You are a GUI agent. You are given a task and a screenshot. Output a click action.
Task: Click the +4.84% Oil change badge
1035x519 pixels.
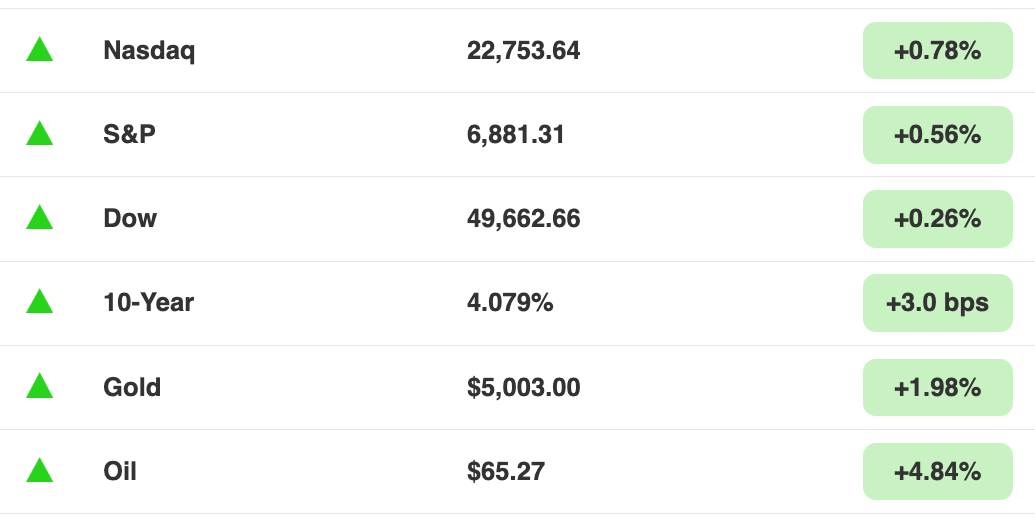[937, 471]
